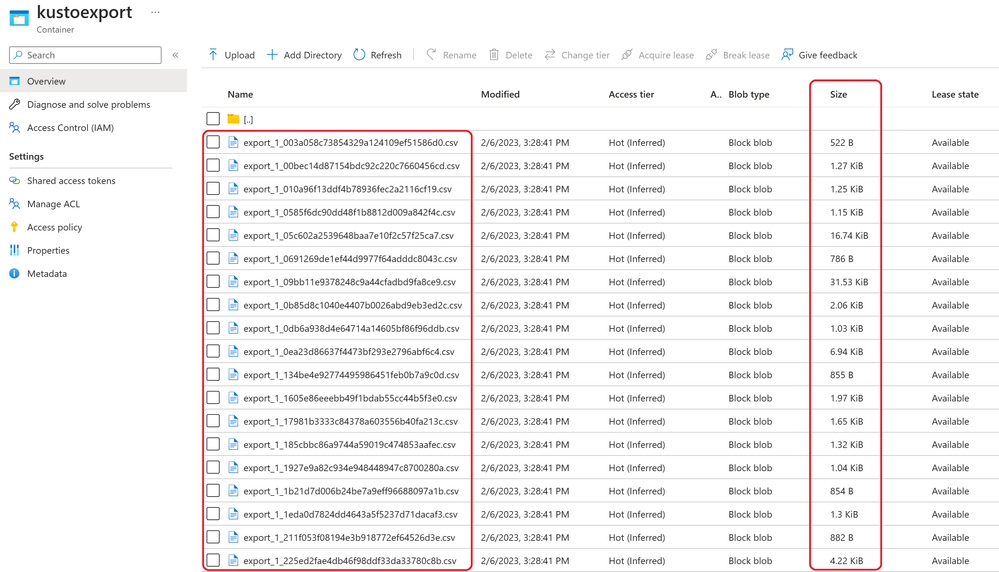Click the 522 B size cell
The height and width of the screenshot is (572, 999).
842,143
